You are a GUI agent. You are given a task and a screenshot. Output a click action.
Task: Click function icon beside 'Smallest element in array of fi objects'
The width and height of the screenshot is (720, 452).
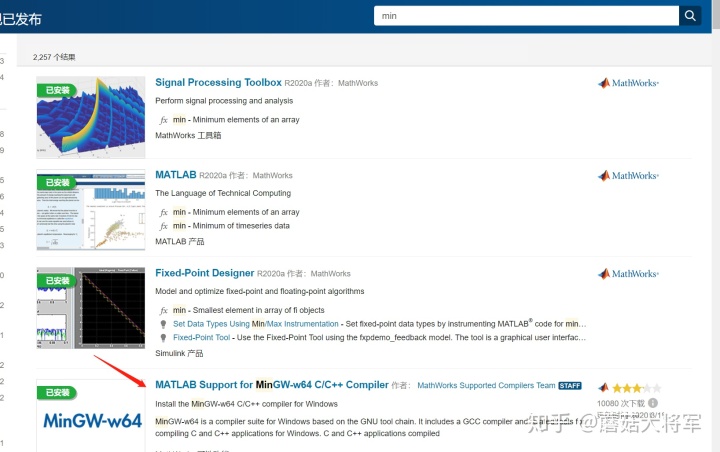pos(163,311)
